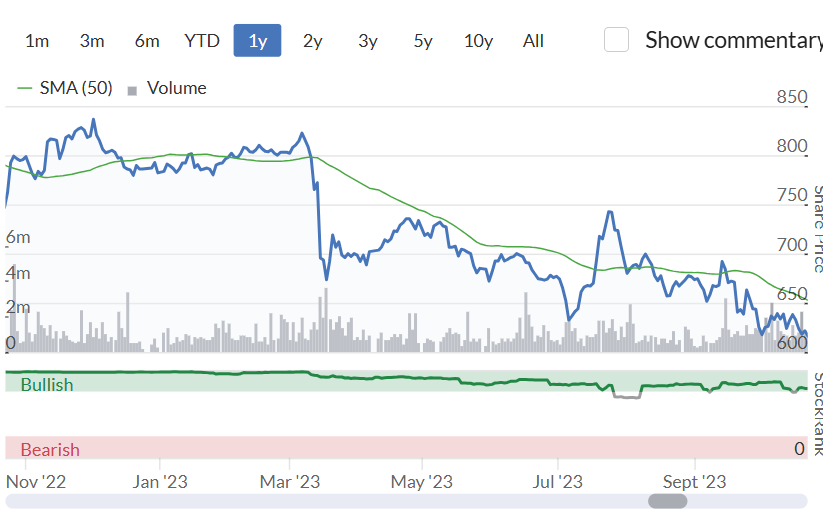Click the 6m volume axis label

coord(18,237)
